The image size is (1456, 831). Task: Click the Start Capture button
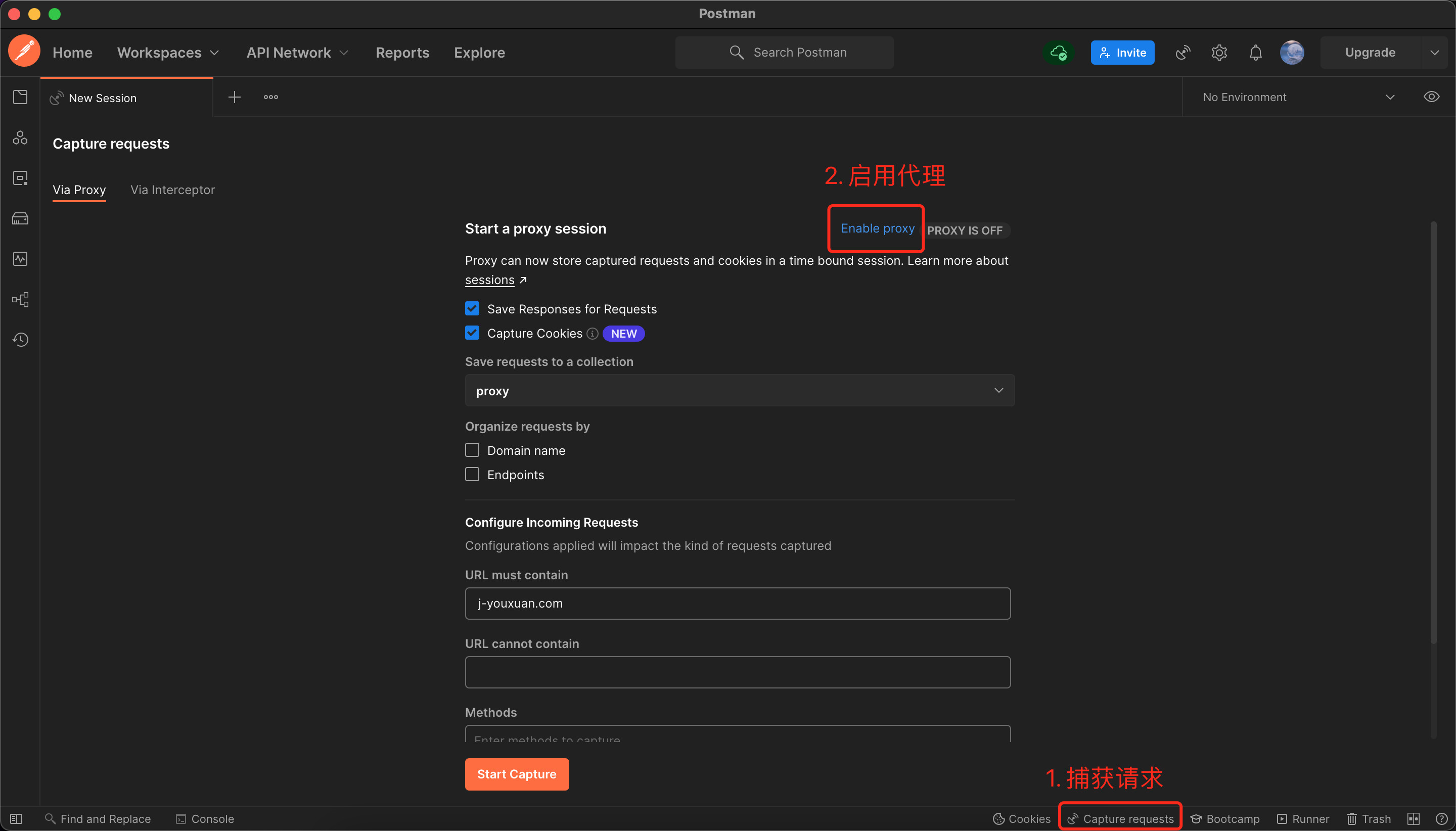[x=517, y=774]
